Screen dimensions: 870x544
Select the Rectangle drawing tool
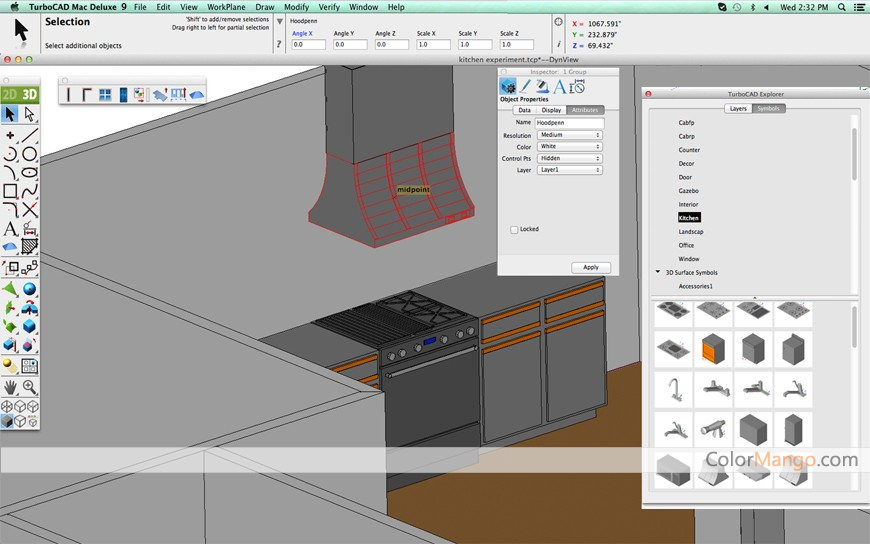(10, 191)
